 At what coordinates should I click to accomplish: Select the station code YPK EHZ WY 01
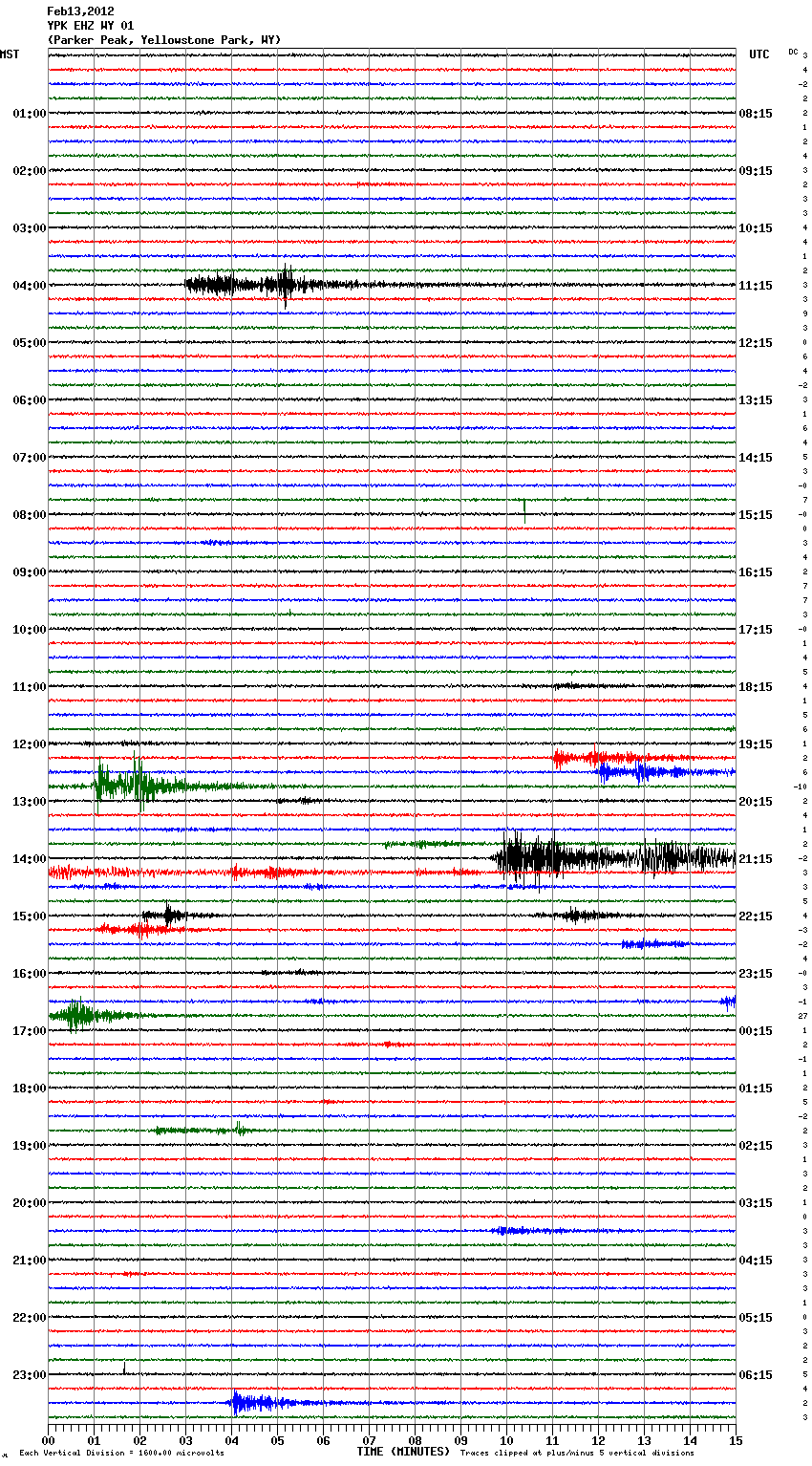(x=91, y=26)
